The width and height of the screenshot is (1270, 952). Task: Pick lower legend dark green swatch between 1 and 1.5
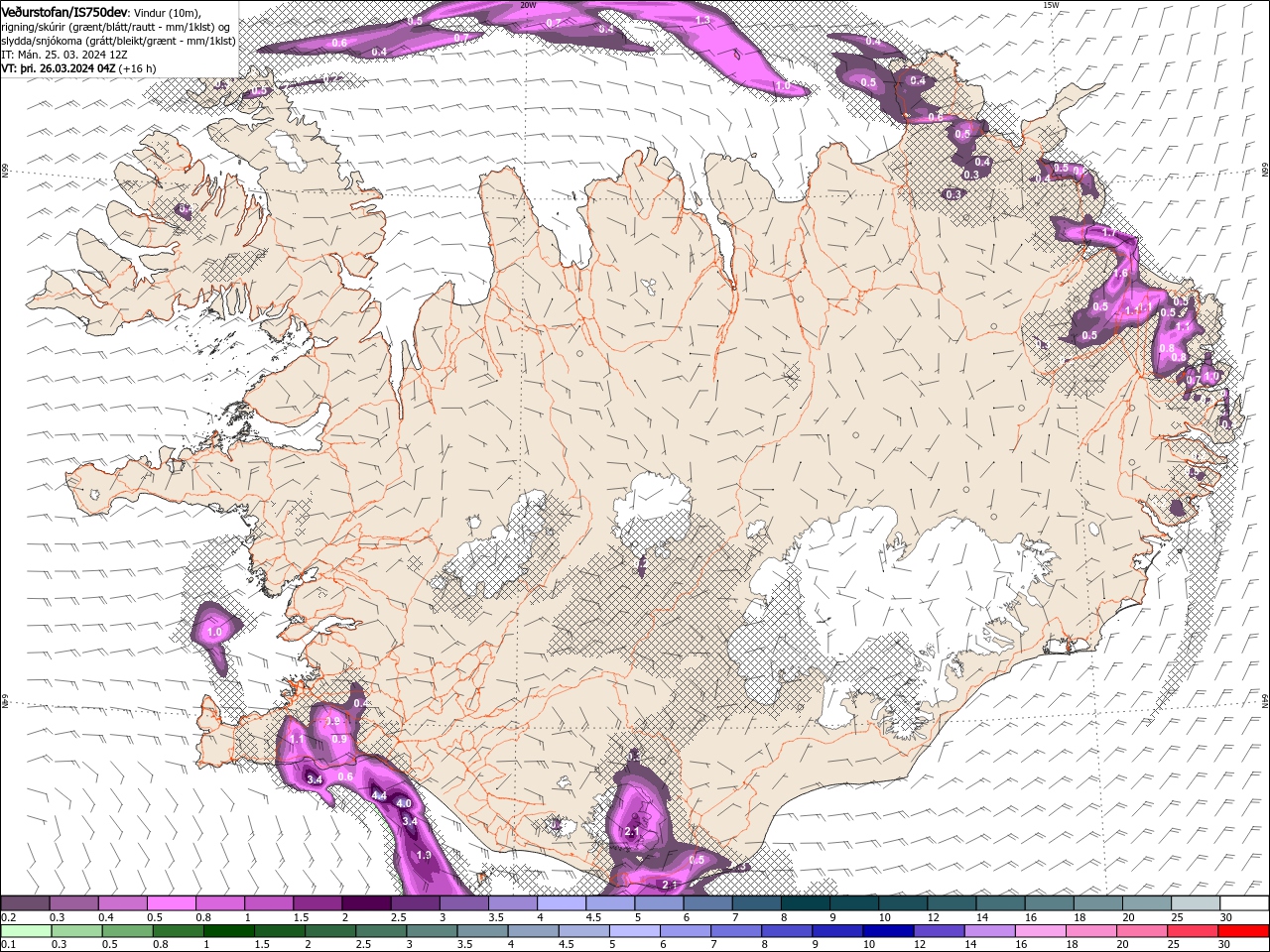(x=228, y=931)
